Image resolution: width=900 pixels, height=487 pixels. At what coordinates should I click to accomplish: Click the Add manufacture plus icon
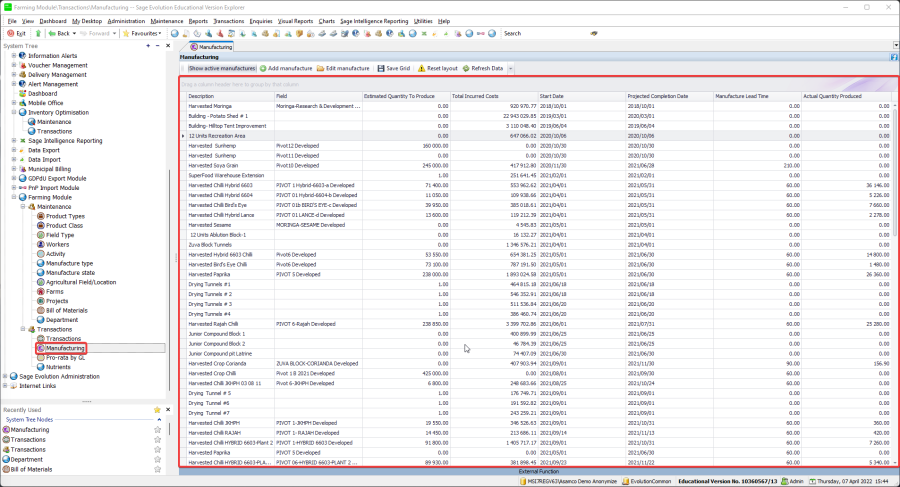263,68
